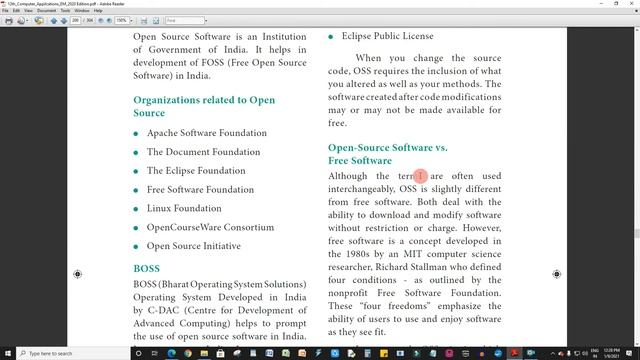Click the Adobe Reader taskbar icon
Viewport: 640px width, 360px height.
point(514,353)
